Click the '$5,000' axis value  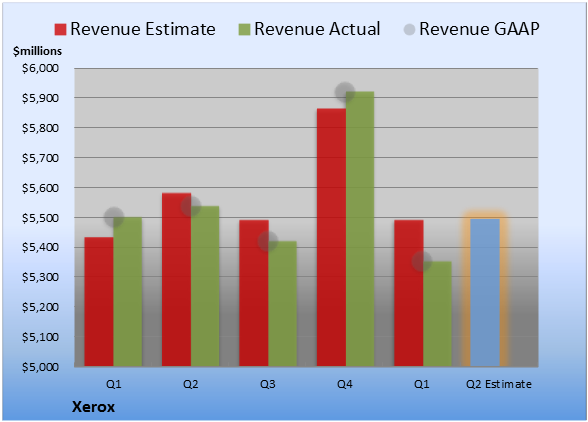point(40,366)
